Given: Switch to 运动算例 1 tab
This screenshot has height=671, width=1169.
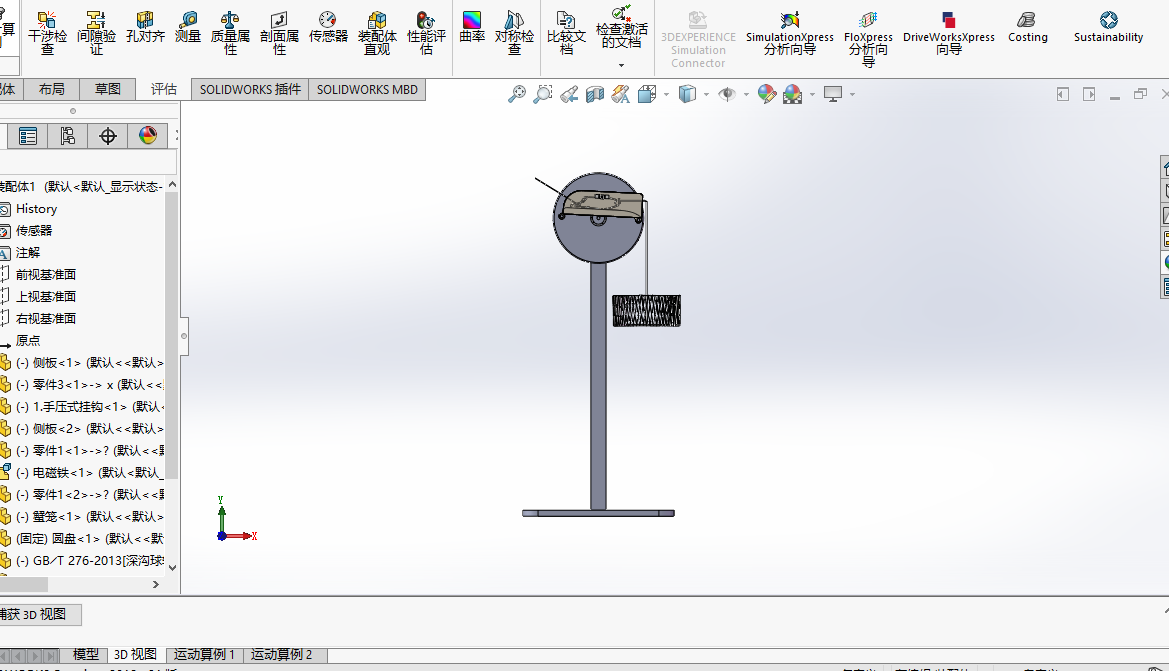Looking at the screenshot, I should (204, 655).
